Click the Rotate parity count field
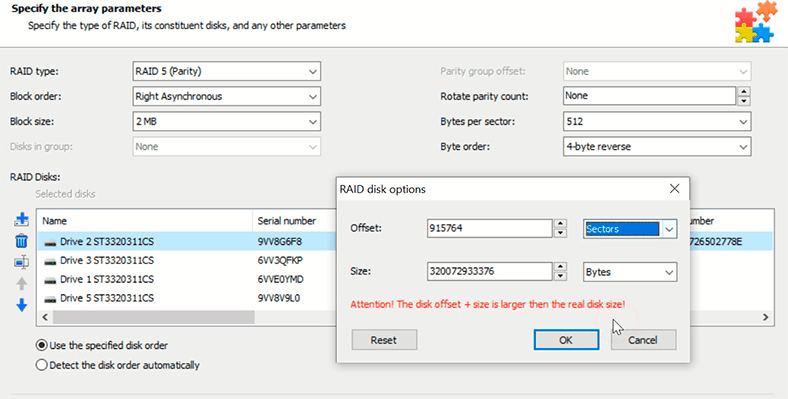 [x=650, y=96]
